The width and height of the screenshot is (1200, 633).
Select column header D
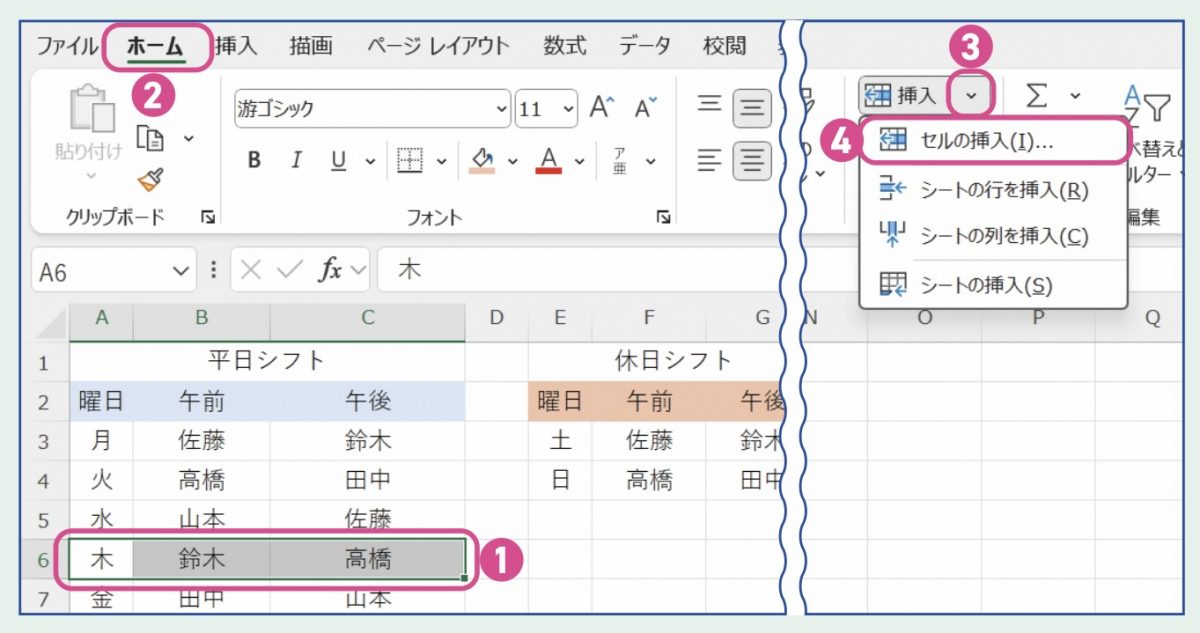coord(496,318)
